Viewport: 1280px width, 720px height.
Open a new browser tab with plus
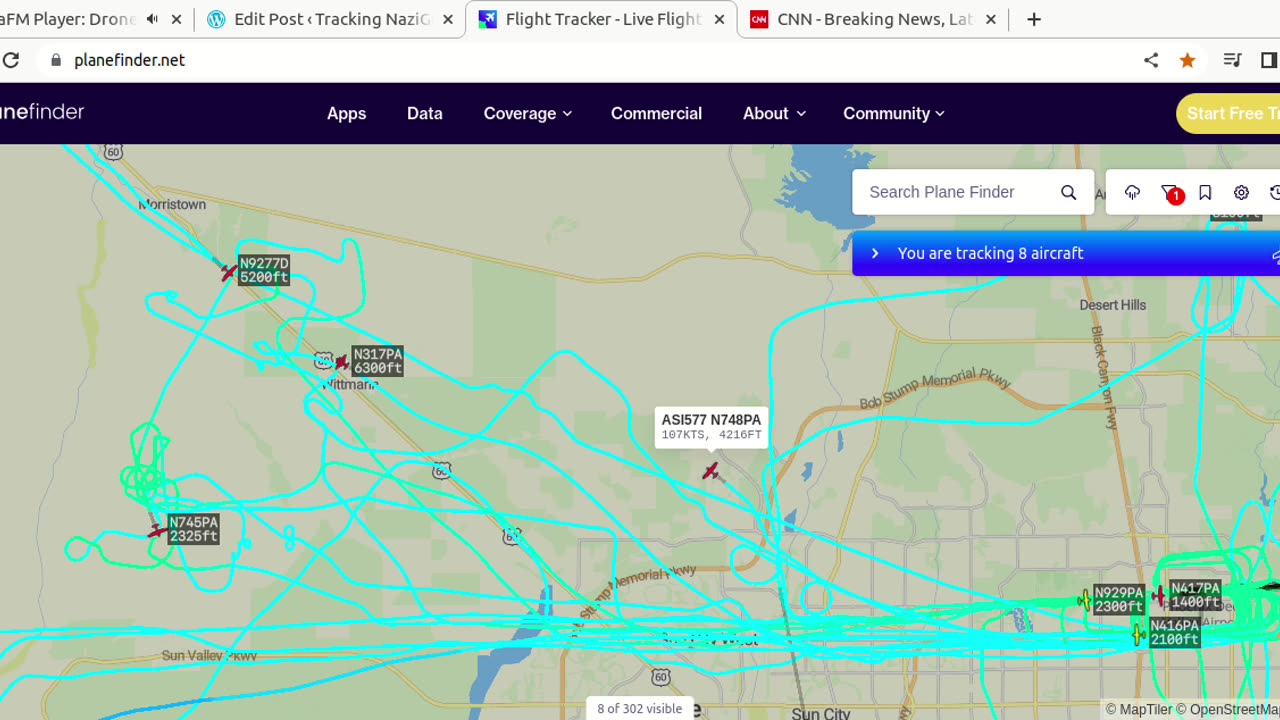pyautogui.click(x=1034, y=19)
